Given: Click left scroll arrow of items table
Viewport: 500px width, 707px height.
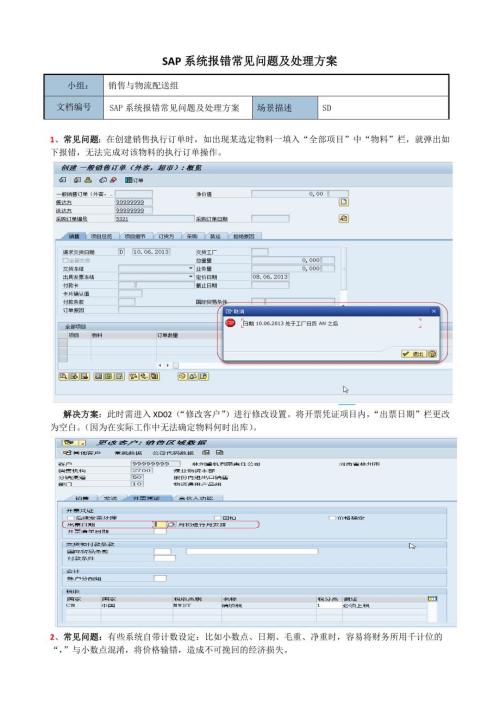Looking at the screenshot, I should (x=159, y=365).
